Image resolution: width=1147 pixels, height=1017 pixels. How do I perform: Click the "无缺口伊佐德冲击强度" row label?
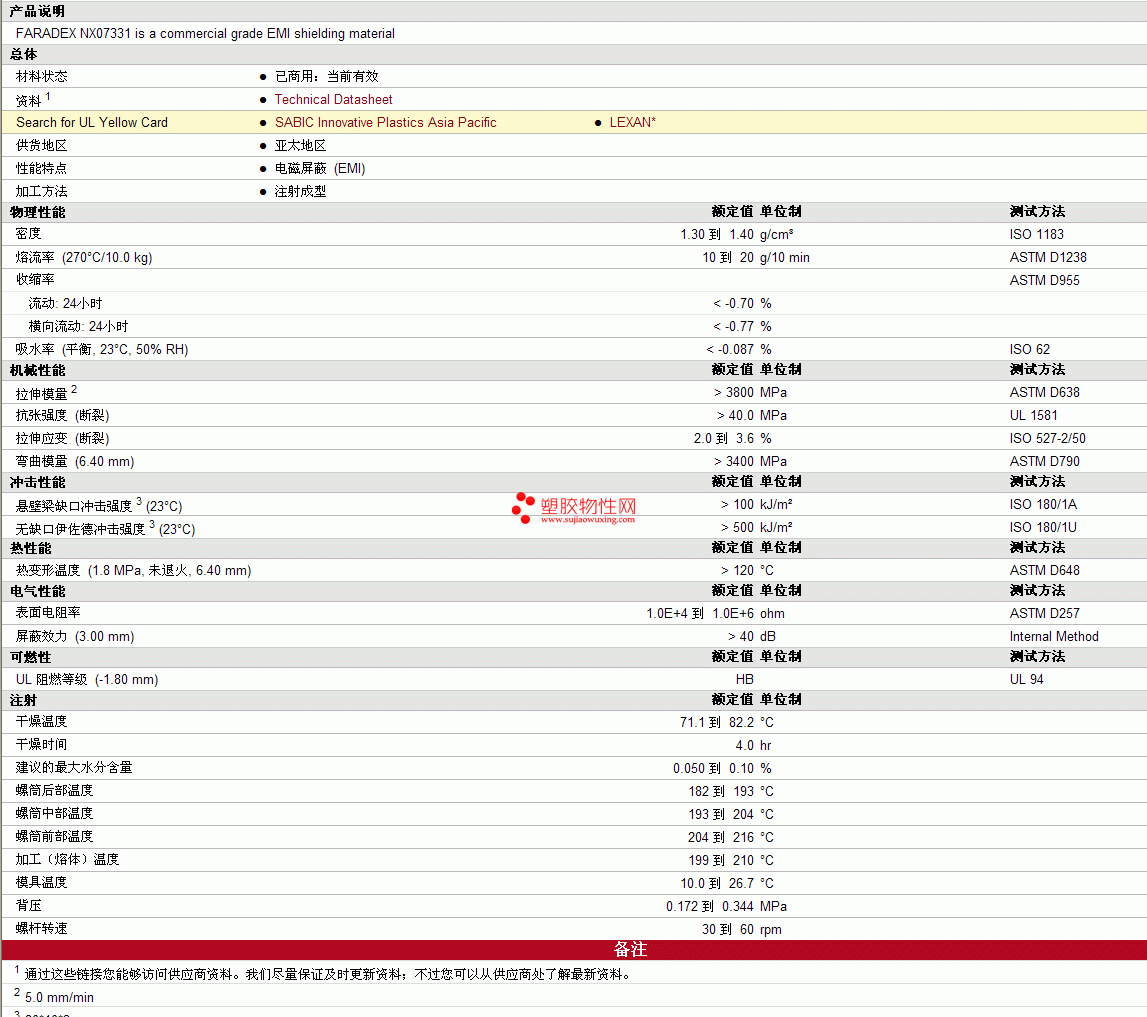coord(80,528)
